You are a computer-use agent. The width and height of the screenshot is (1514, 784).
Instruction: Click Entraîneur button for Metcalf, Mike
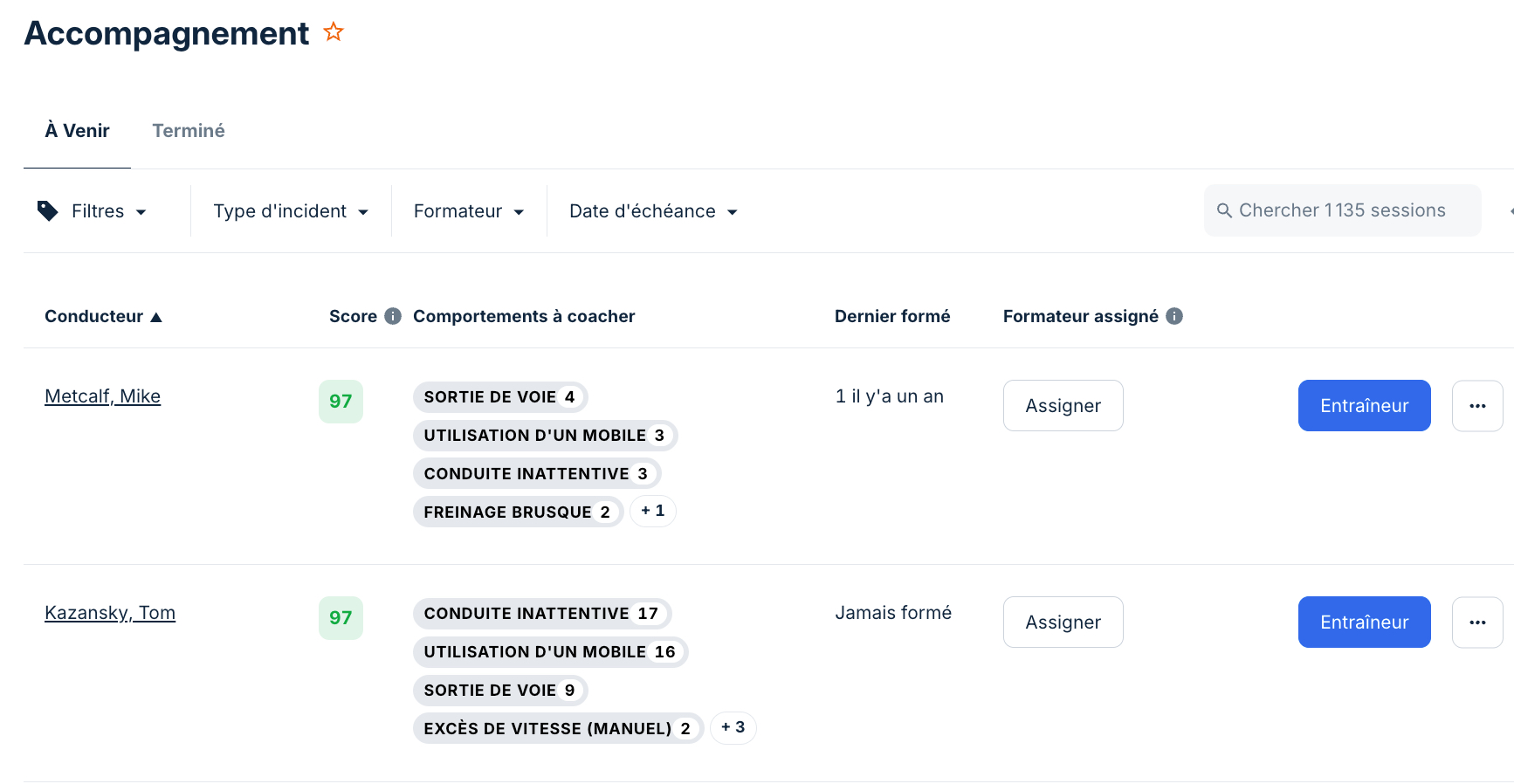coord(1364,405)
